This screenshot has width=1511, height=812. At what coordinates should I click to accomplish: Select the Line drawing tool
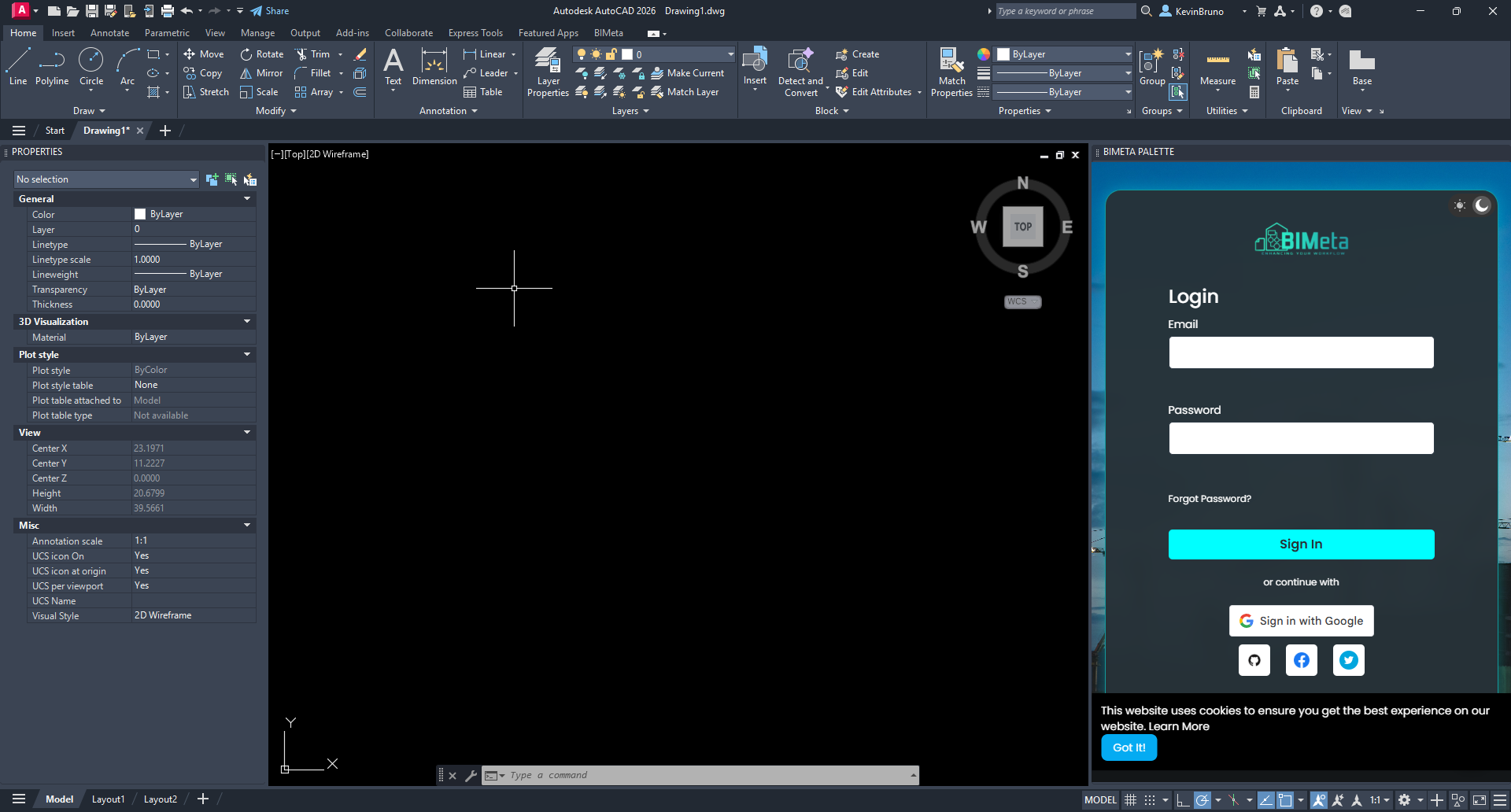18,66
